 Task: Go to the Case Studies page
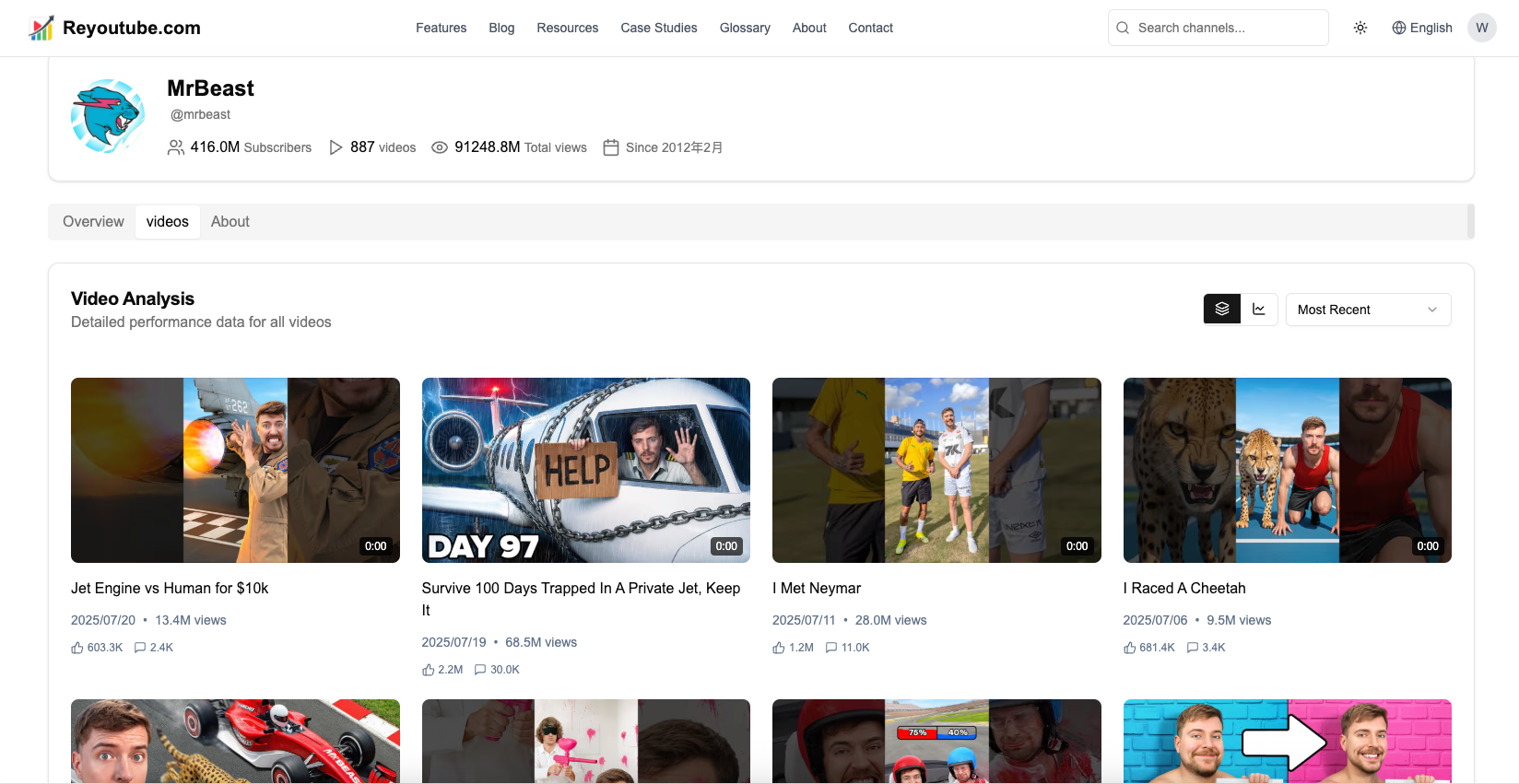click(659, 28)
